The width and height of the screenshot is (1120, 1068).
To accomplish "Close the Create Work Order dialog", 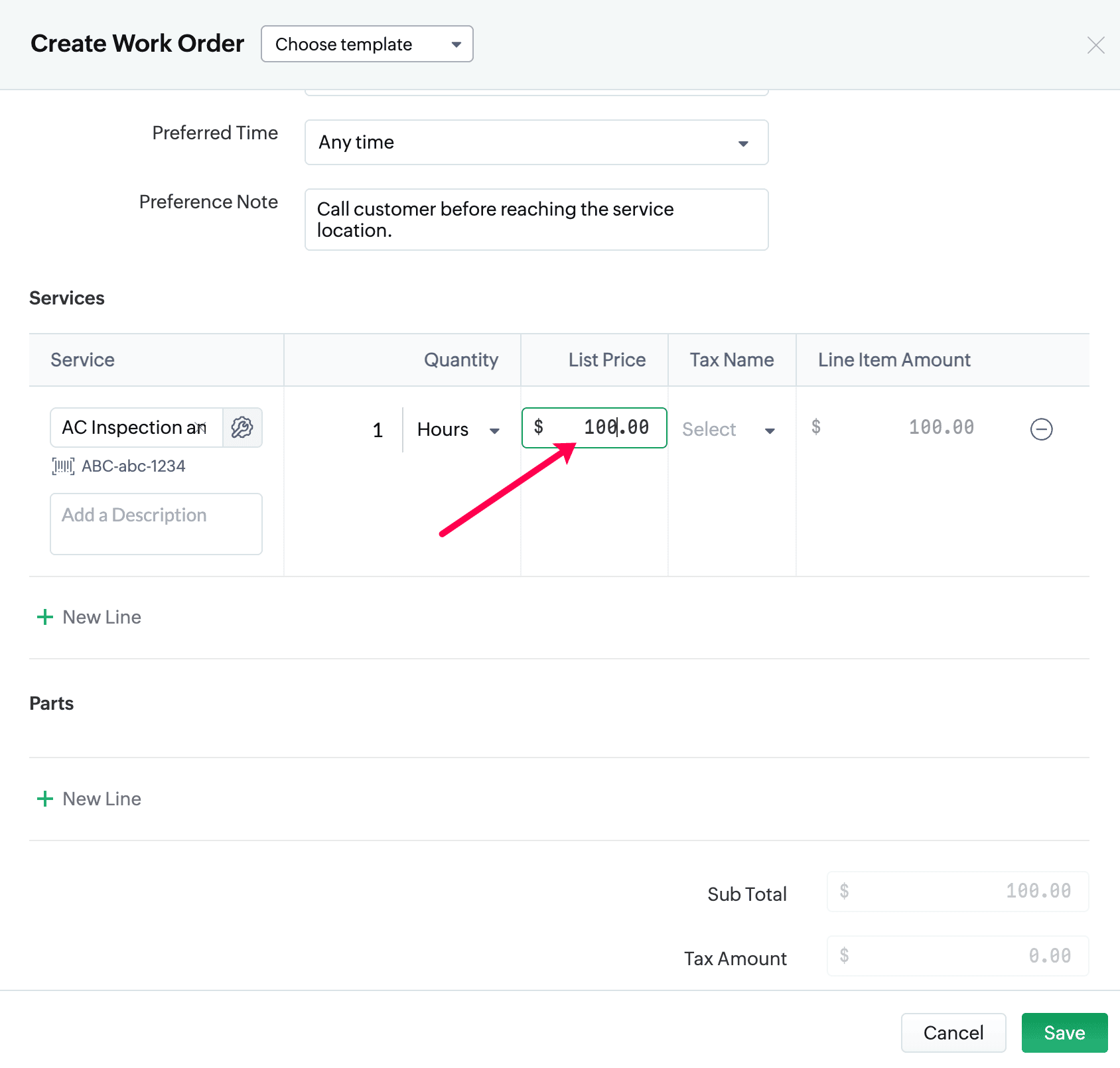I will (1095, 45).
